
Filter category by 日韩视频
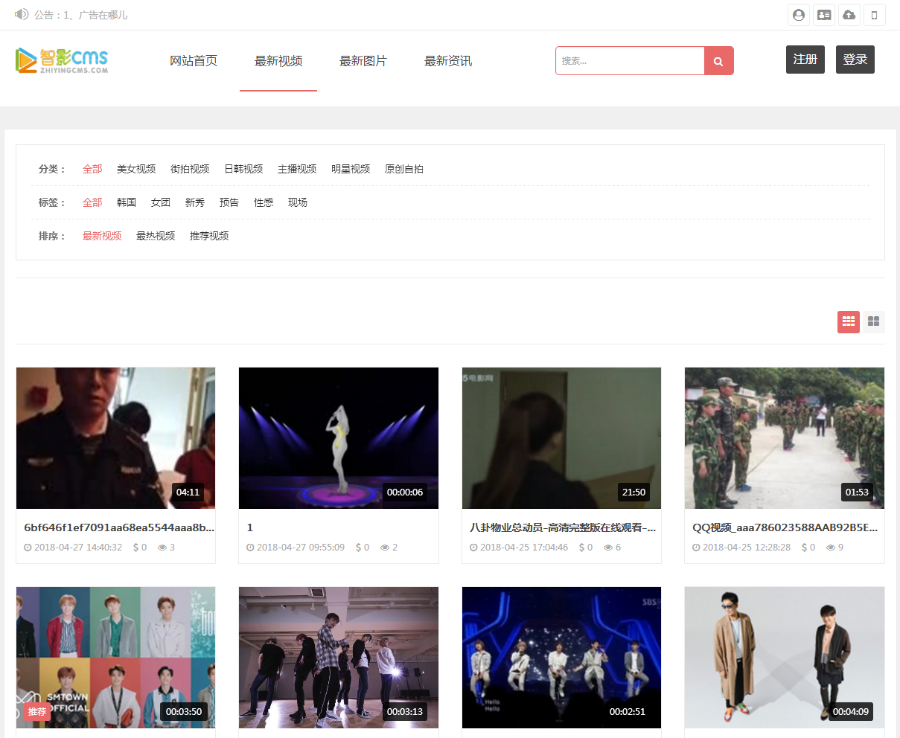243,169
